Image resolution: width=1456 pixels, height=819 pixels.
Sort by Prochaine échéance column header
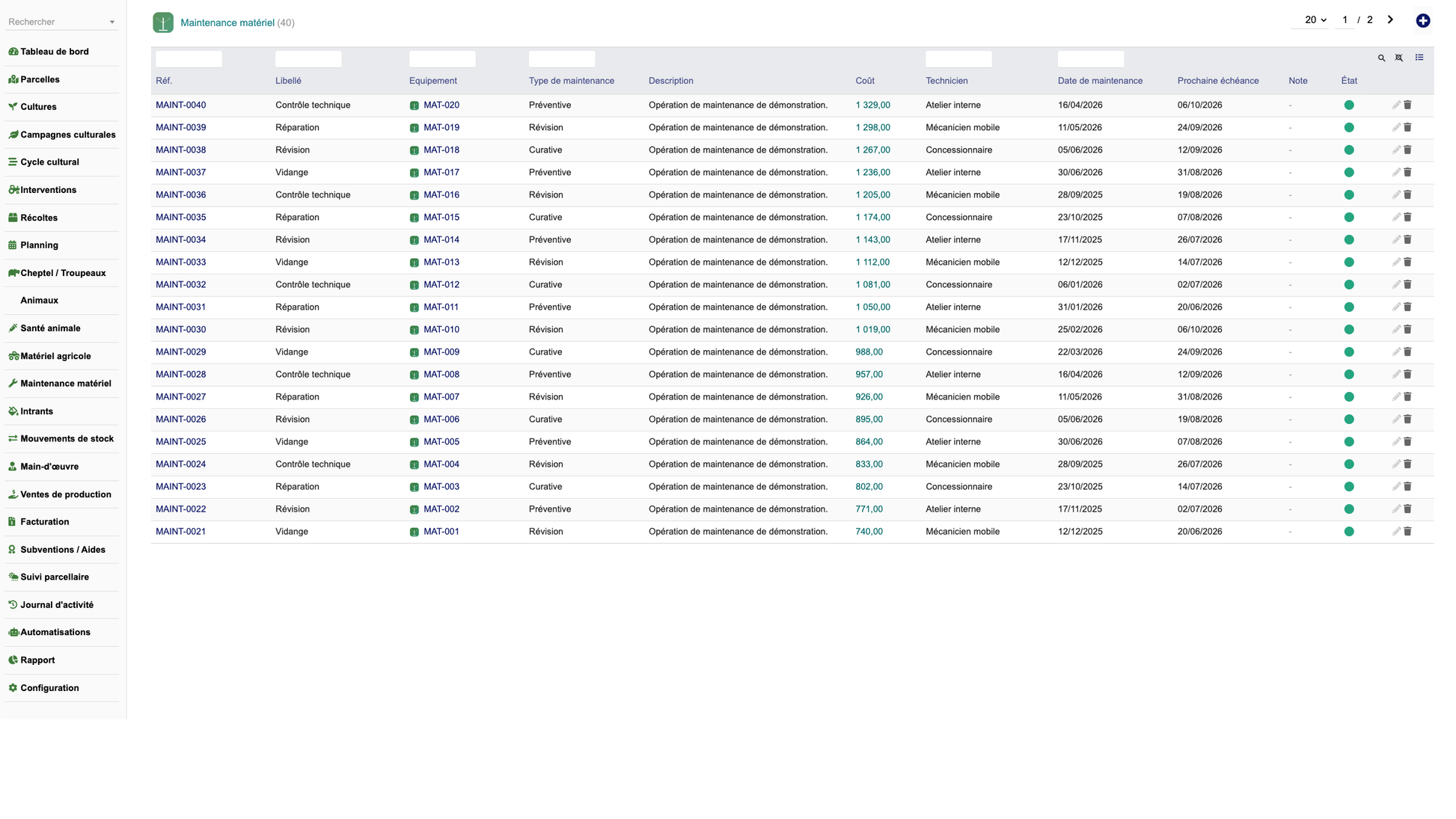[x=1217, y=81]
